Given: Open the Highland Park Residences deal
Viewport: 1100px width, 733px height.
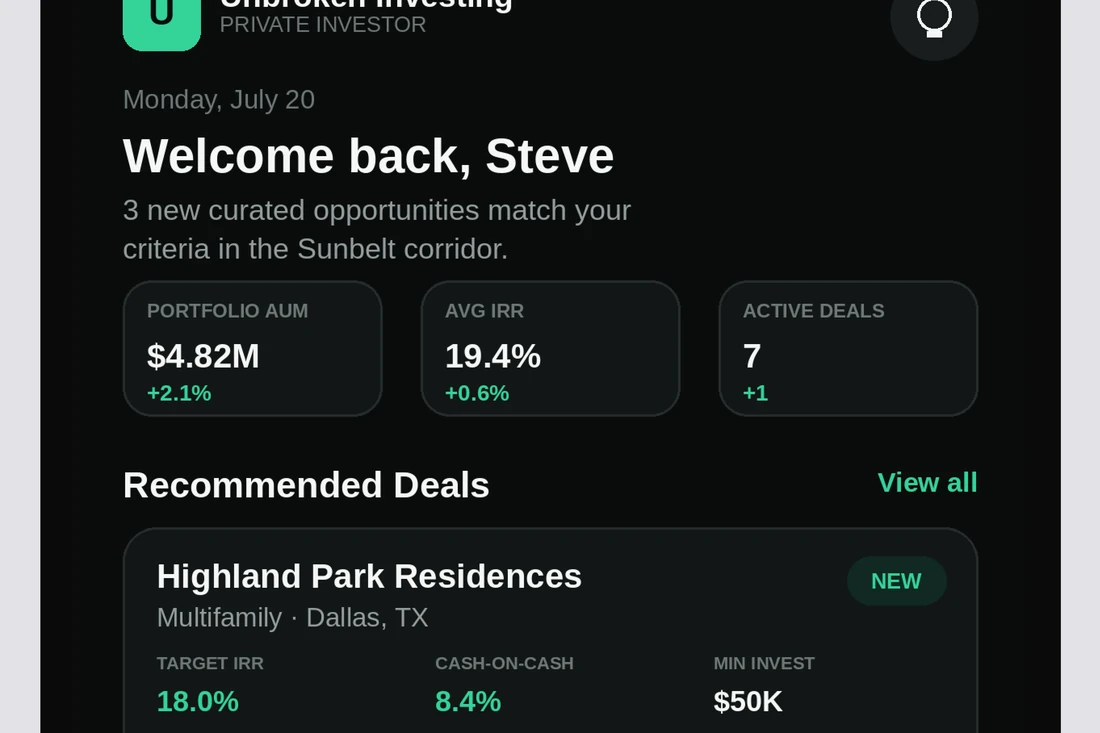Looking at the screenshot, I should pyautogui.click(x=369, y=577).
